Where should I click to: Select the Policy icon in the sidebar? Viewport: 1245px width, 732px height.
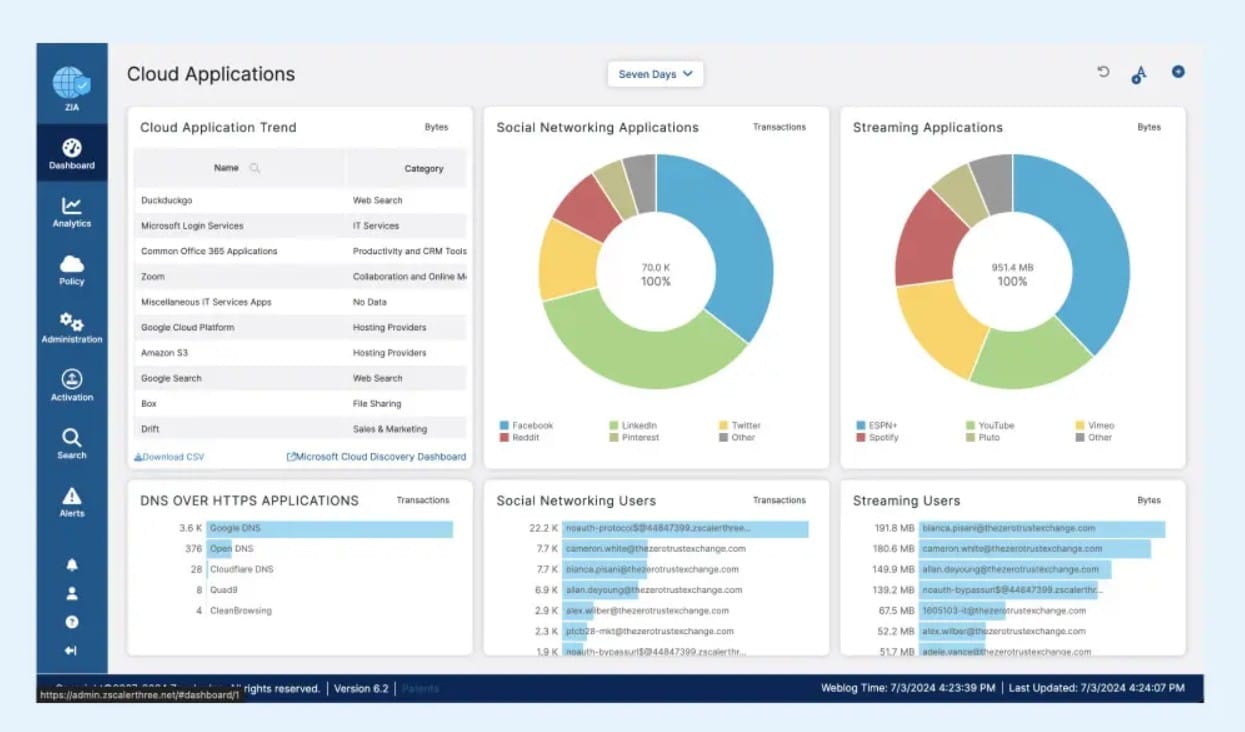coord(70,268)
